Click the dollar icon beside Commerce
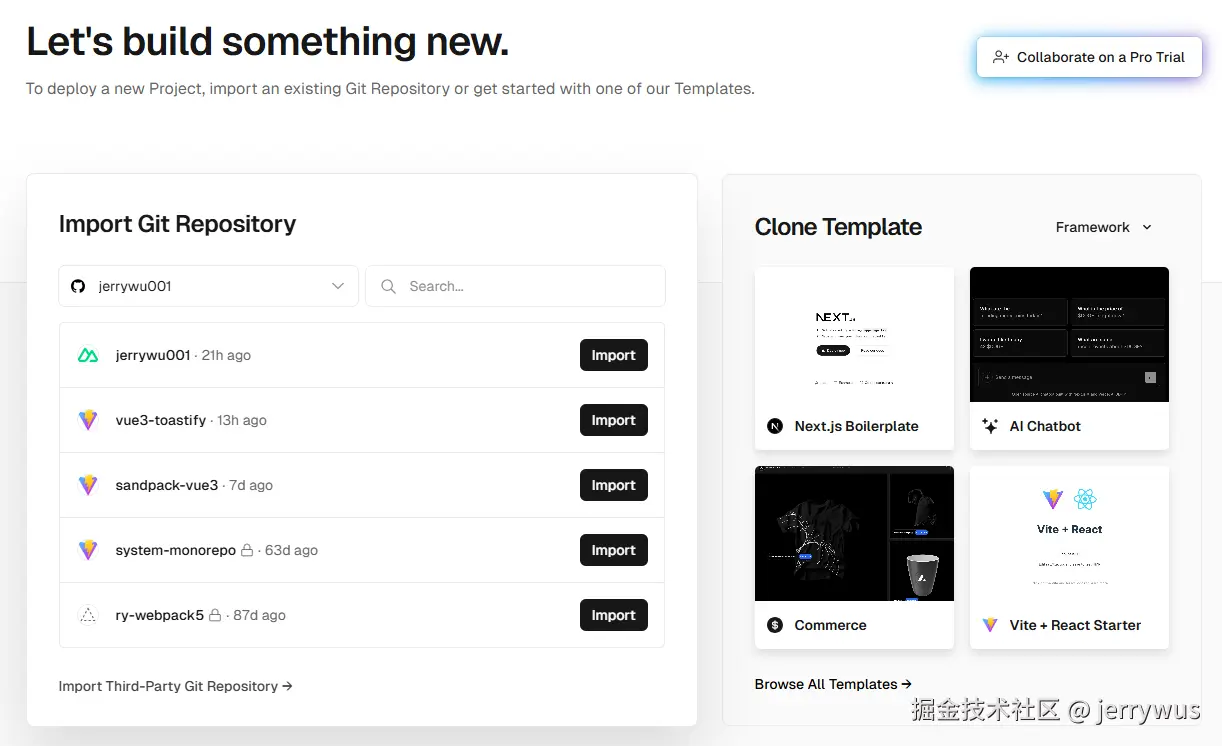Image resolution: width=1222 pixels, height=746 pixels. [x=775, y=625]
